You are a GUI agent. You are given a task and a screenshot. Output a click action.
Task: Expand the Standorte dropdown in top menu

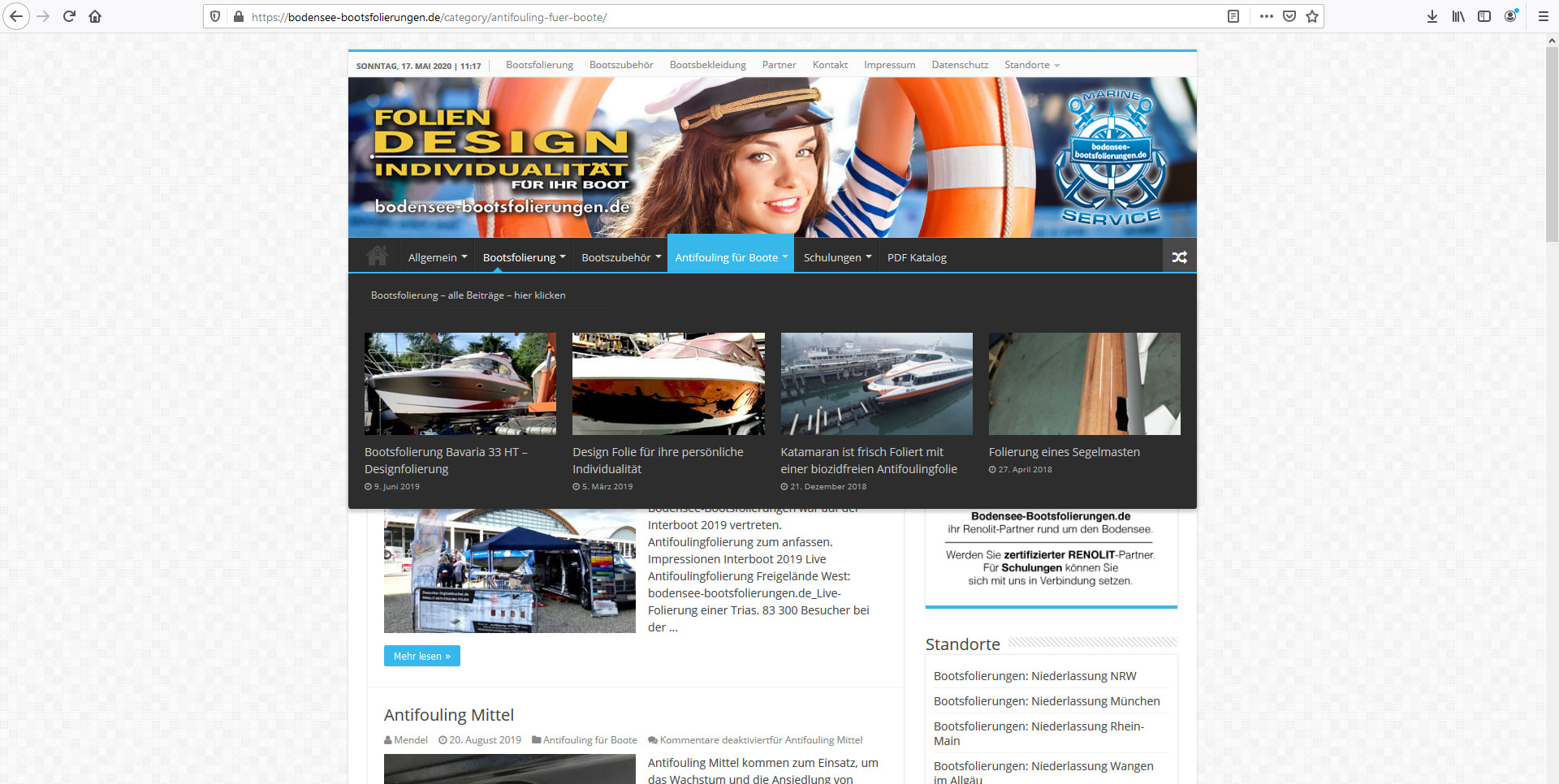[x=1031, y=65]
